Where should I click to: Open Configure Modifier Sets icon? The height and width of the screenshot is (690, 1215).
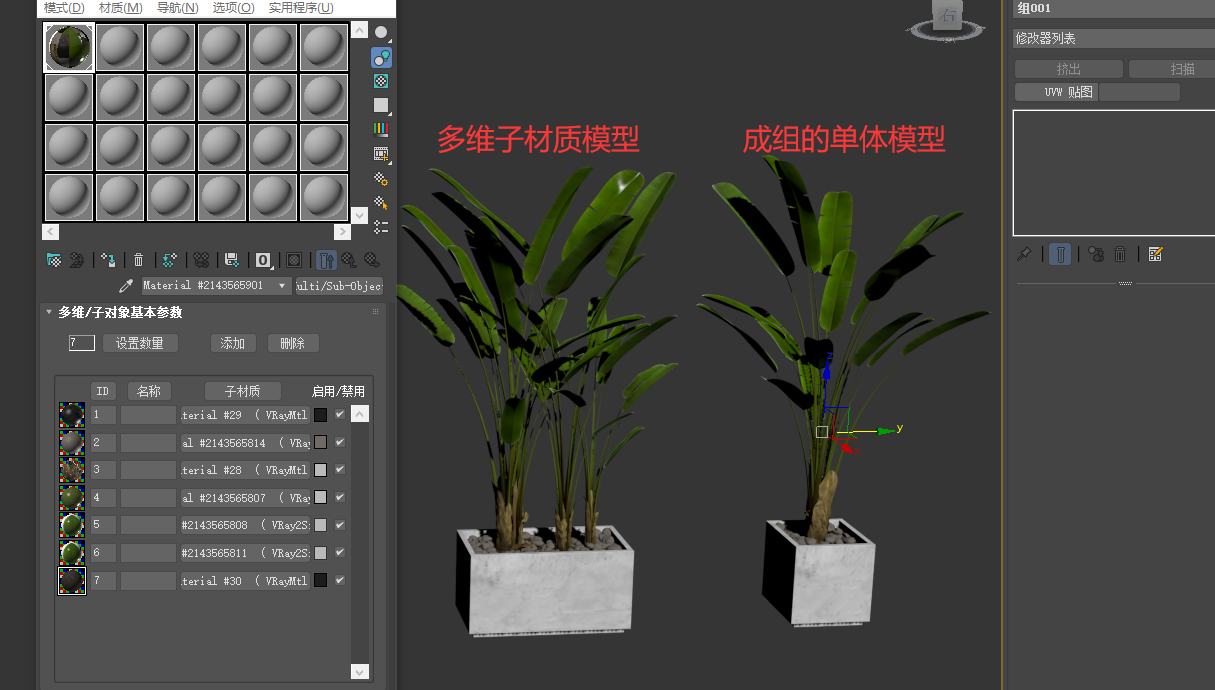[1155, 254]
